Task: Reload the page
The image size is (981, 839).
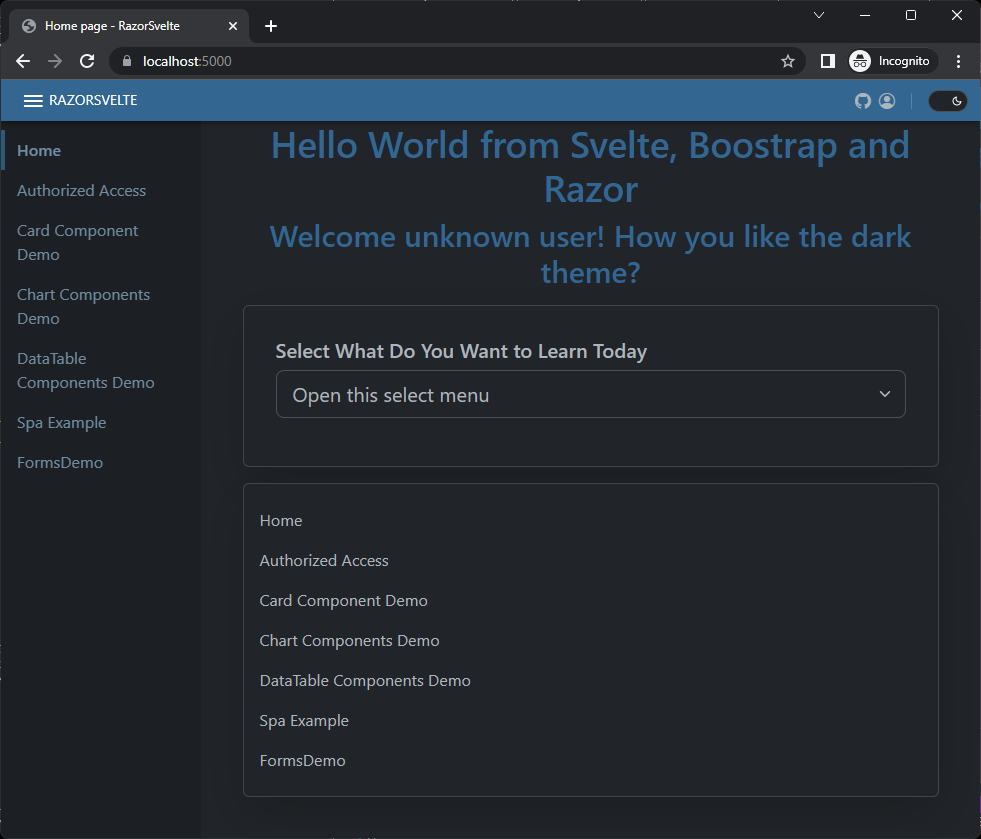Action: [x=87, y=61]
